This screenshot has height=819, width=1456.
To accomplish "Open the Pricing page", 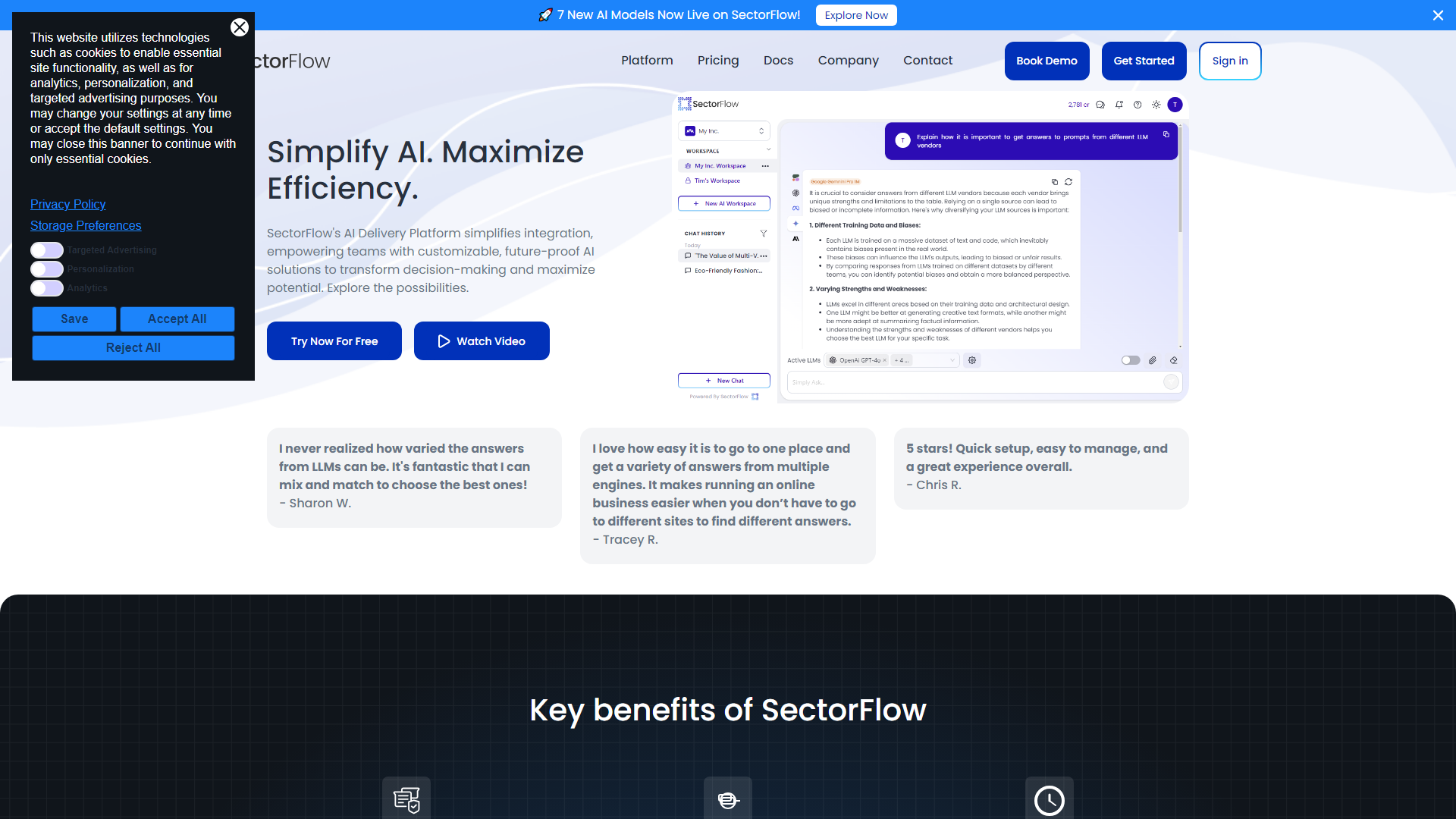I will (718, 61).
